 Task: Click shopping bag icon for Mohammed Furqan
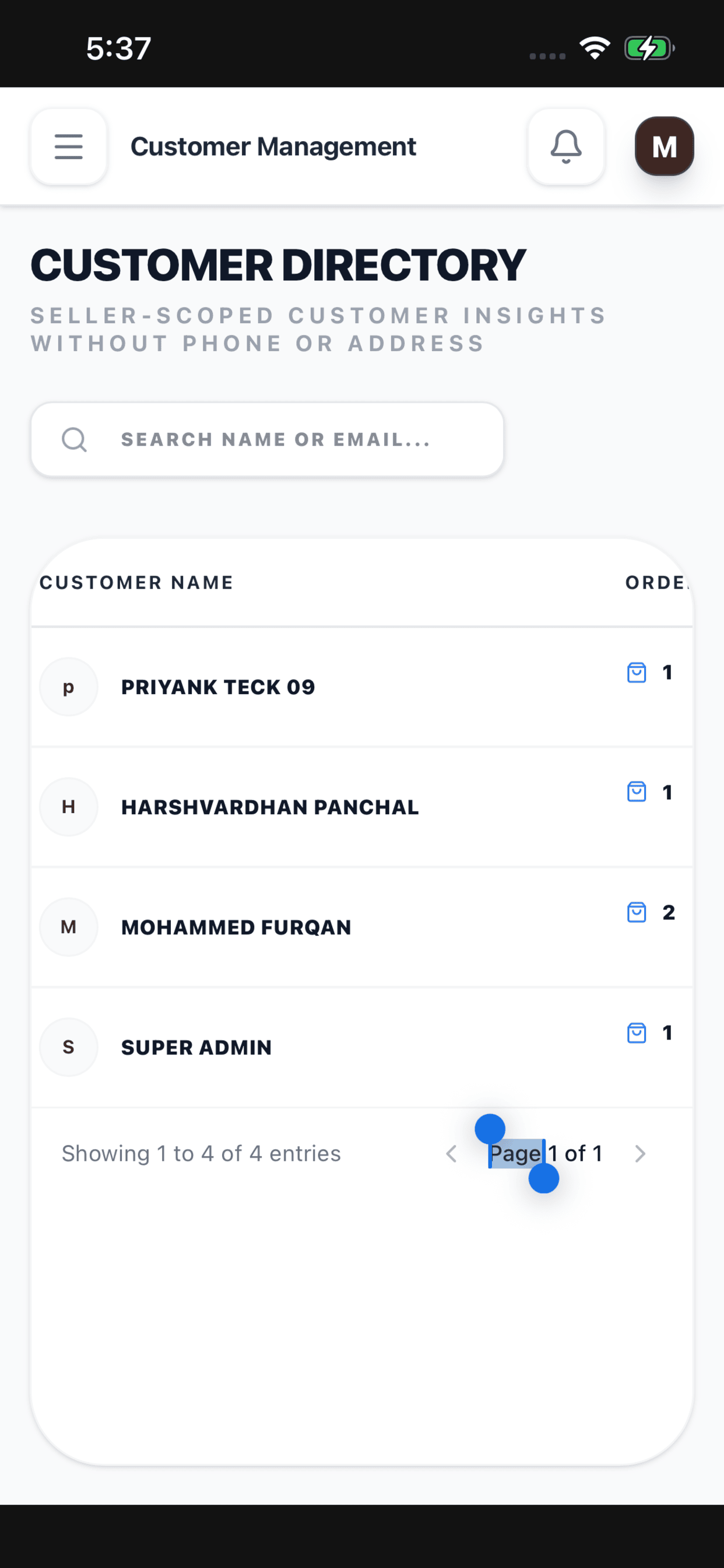[x=637, y=912]
